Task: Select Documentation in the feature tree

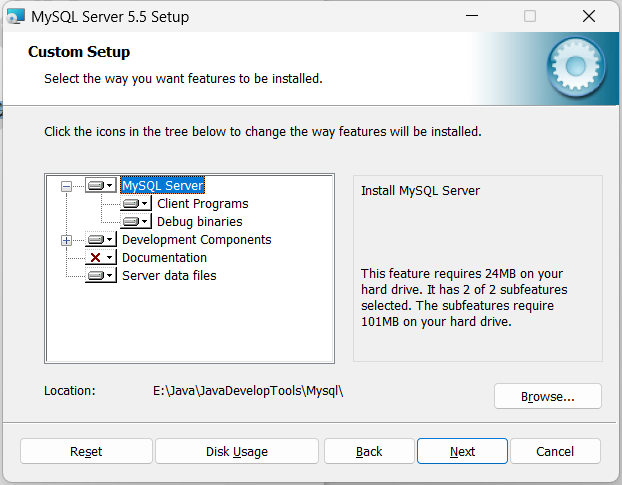Action: click(164, 258)
